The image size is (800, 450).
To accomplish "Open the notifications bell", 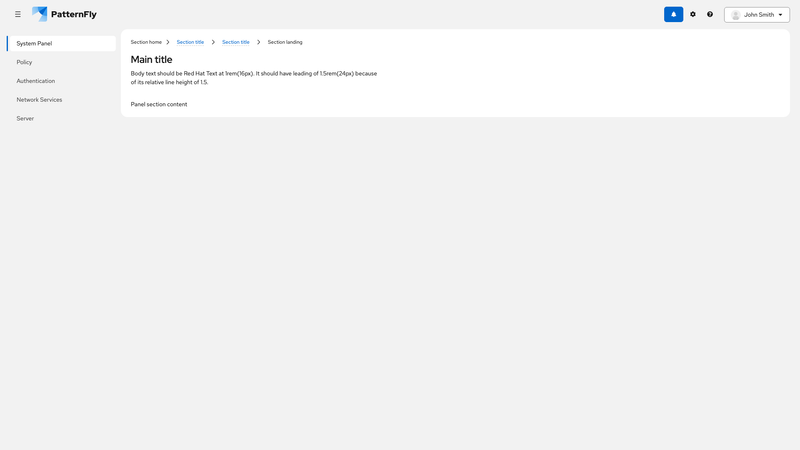I will tap(673, 14).
